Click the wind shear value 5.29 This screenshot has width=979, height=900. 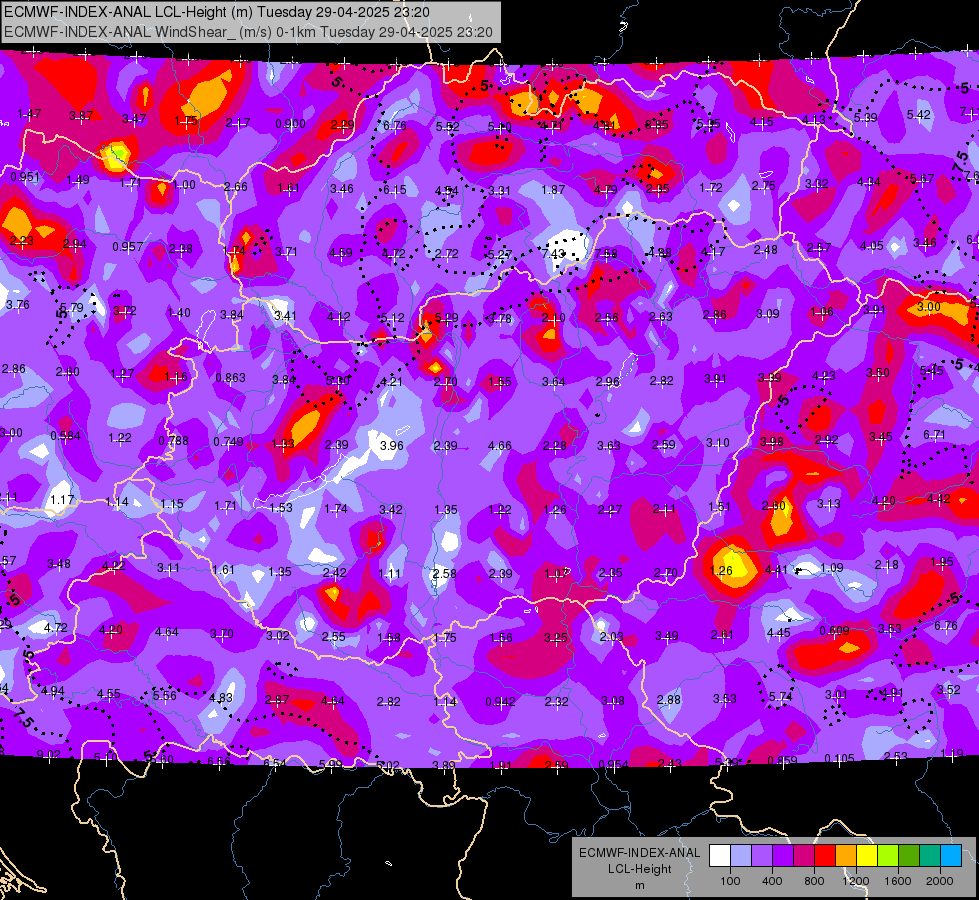coord(446,317)
